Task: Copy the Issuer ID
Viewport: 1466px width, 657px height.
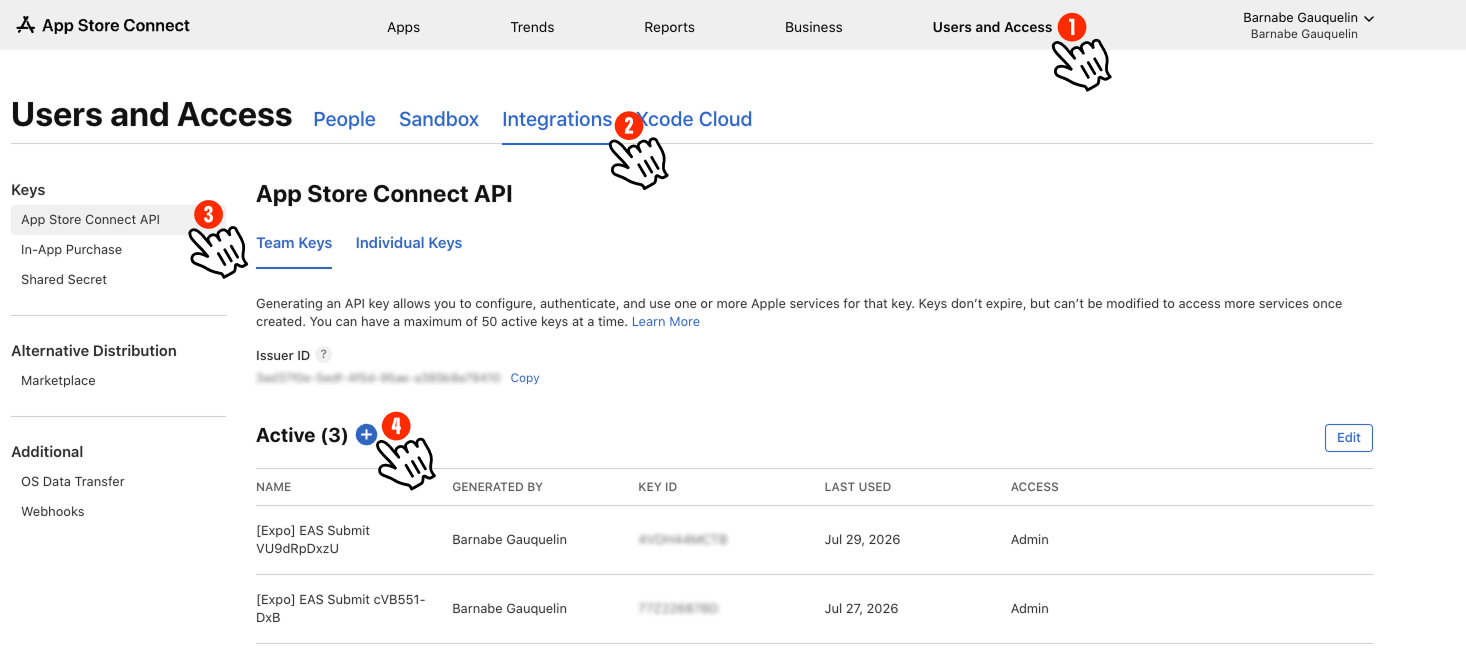Action: [x=525, y=378]
